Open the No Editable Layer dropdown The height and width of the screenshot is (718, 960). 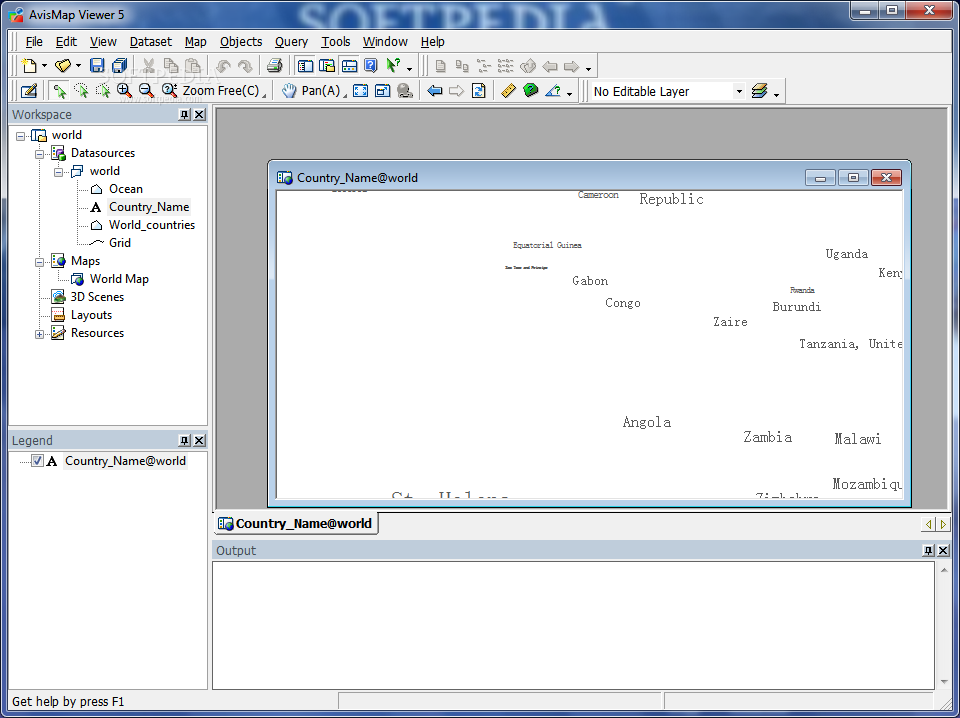pos(739,91)
